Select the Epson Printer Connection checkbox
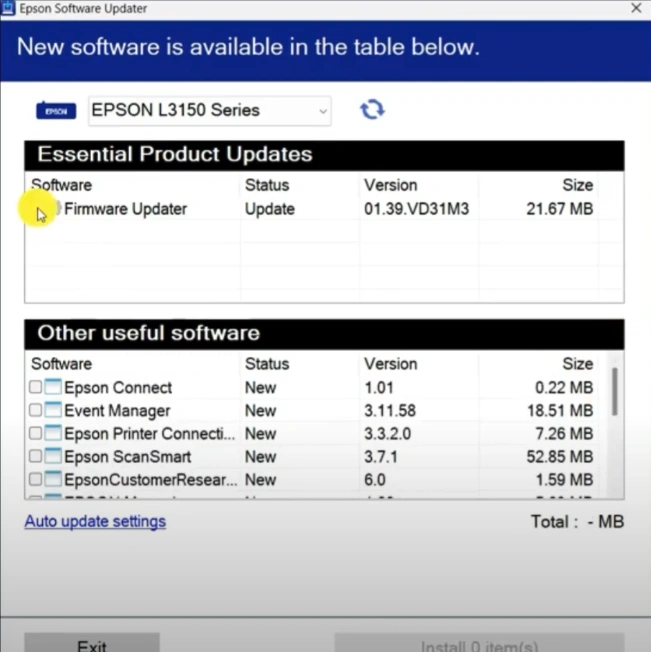Image resolution: width=651 pixels, height=652 pixels. click(x=35, y=434)
